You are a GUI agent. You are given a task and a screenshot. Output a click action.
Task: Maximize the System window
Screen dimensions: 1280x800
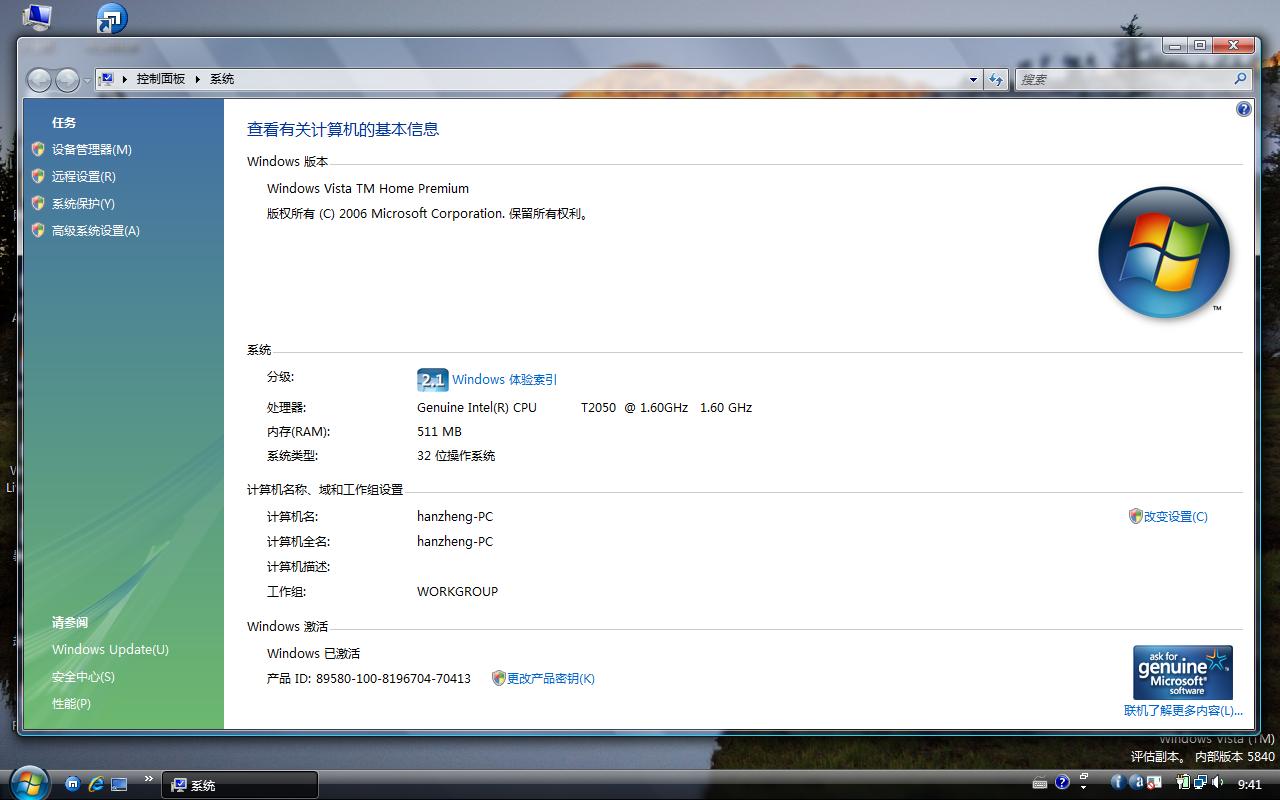point(1200,45)
